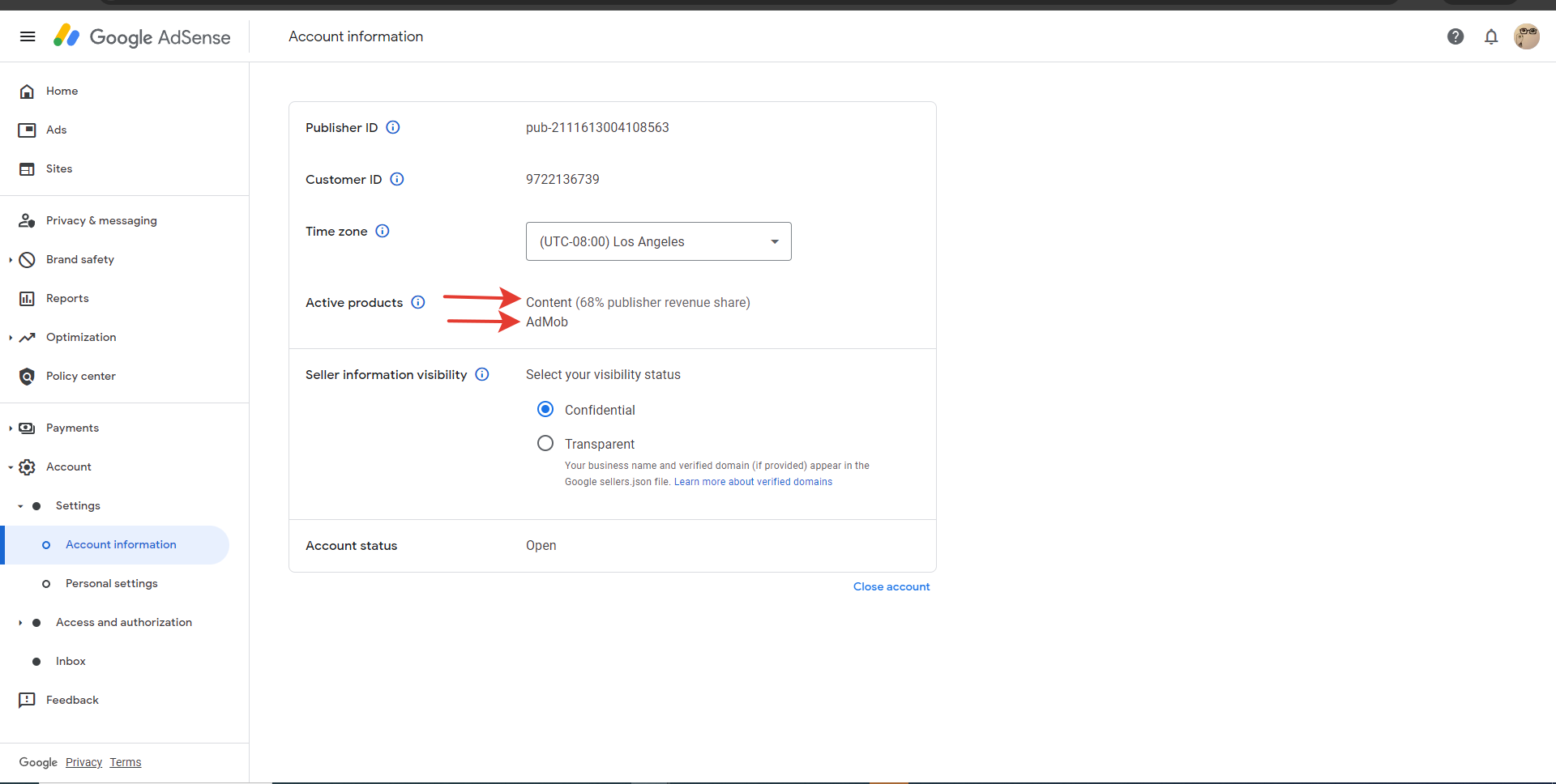Click the Account information page title
The image size is (1556, 784).
click(356, 36)
